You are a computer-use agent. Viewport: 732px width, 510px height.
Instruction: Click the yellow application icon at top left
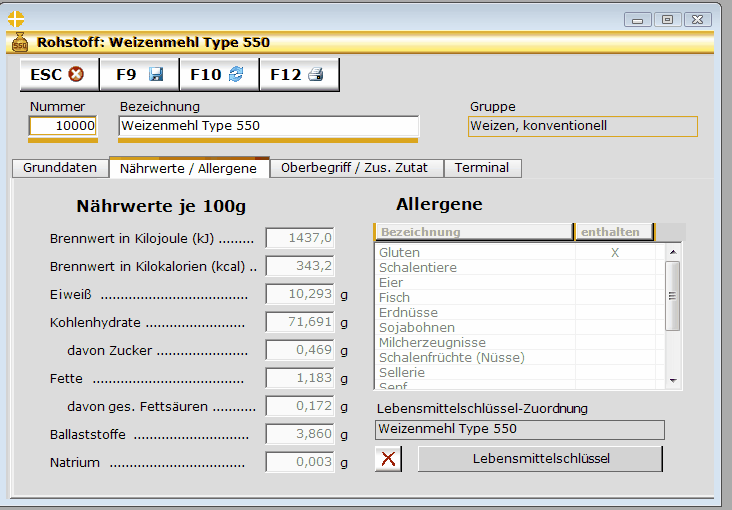coord(16,19)
